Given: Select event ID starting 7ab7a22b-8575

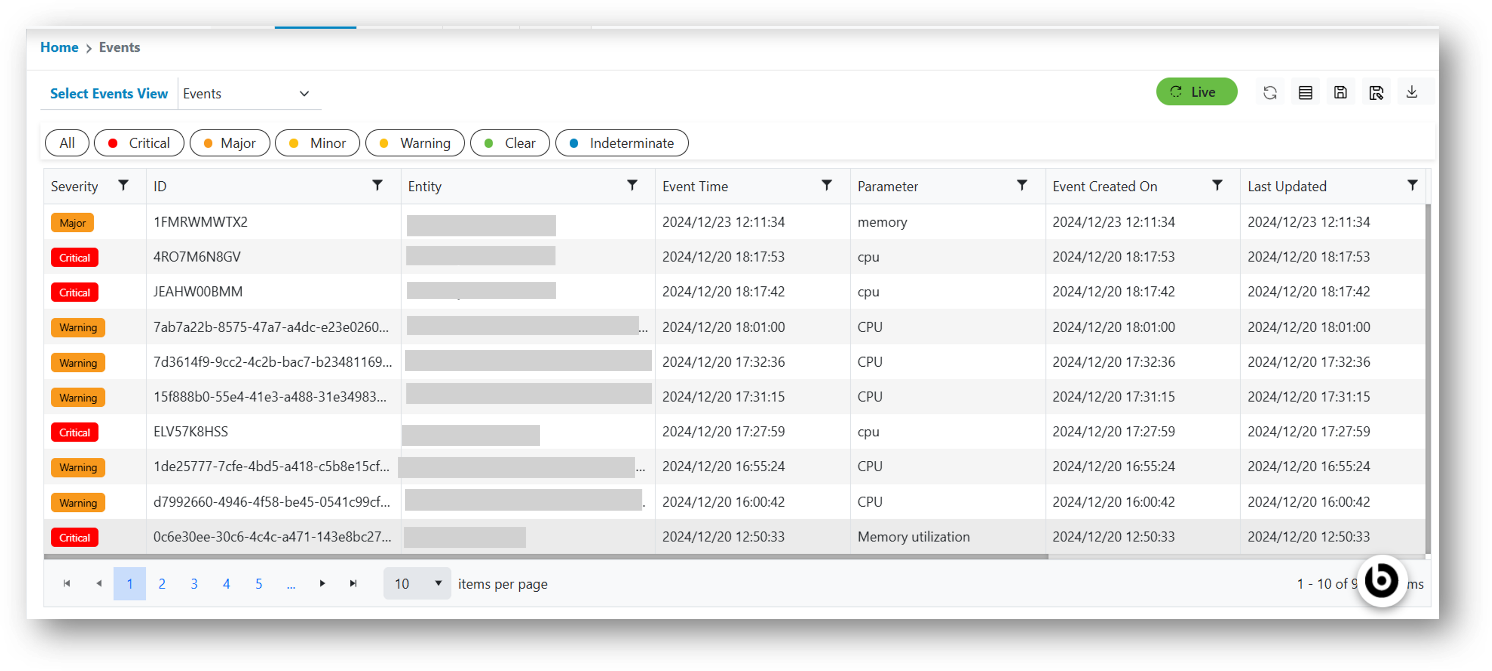Looking at the screenshot, I should (271, 327).
